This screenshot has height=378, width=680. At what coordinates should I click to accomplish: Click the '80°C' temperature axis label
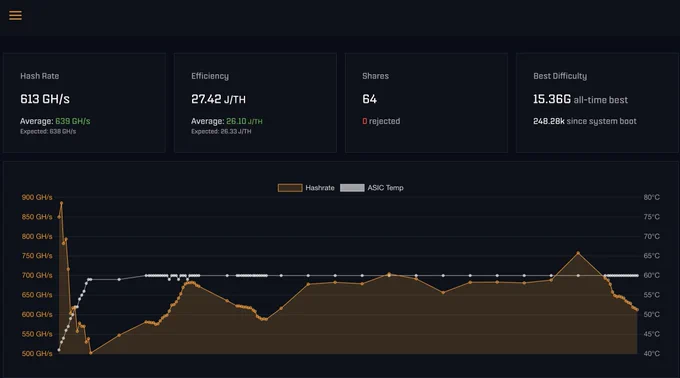651,197
